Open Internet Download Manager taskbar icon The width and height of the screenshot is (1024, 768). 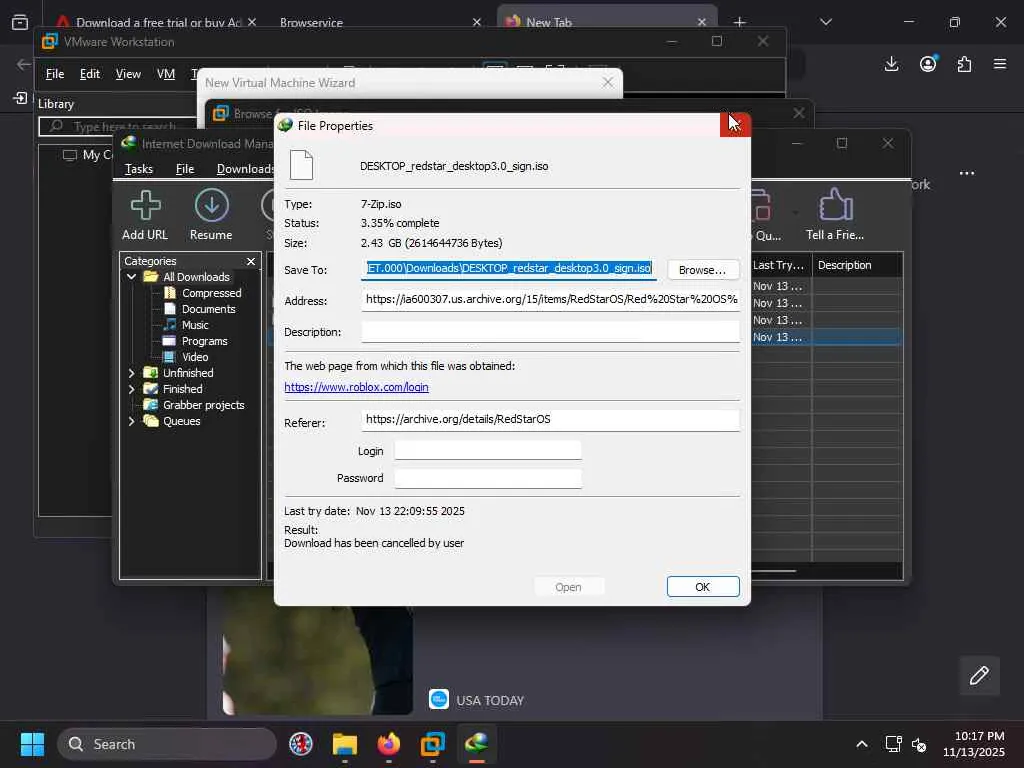[x=477, y=744]
